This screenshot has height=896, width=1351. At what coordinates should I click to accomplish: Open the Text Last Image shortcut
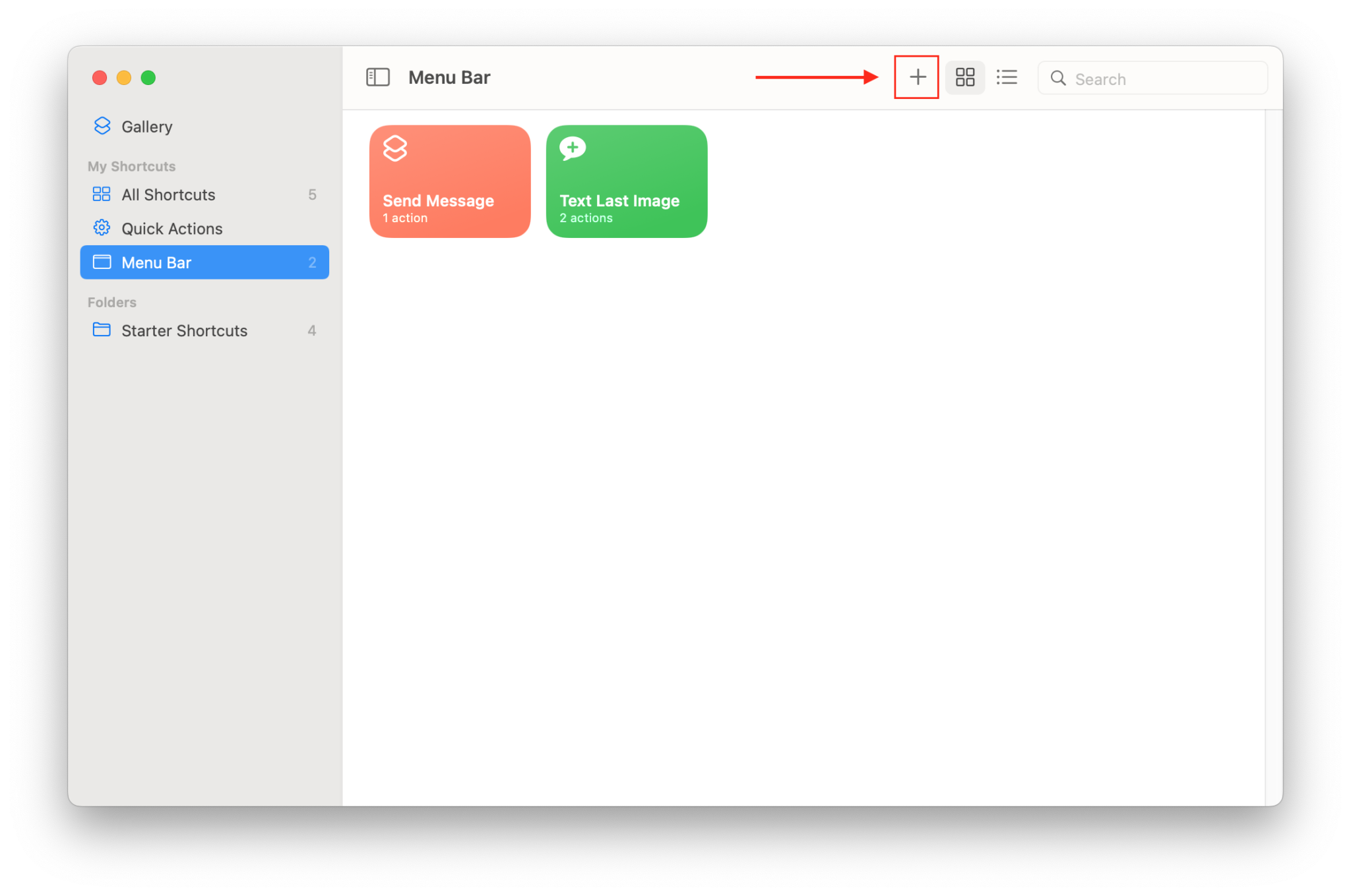click(x=625, y=181)
